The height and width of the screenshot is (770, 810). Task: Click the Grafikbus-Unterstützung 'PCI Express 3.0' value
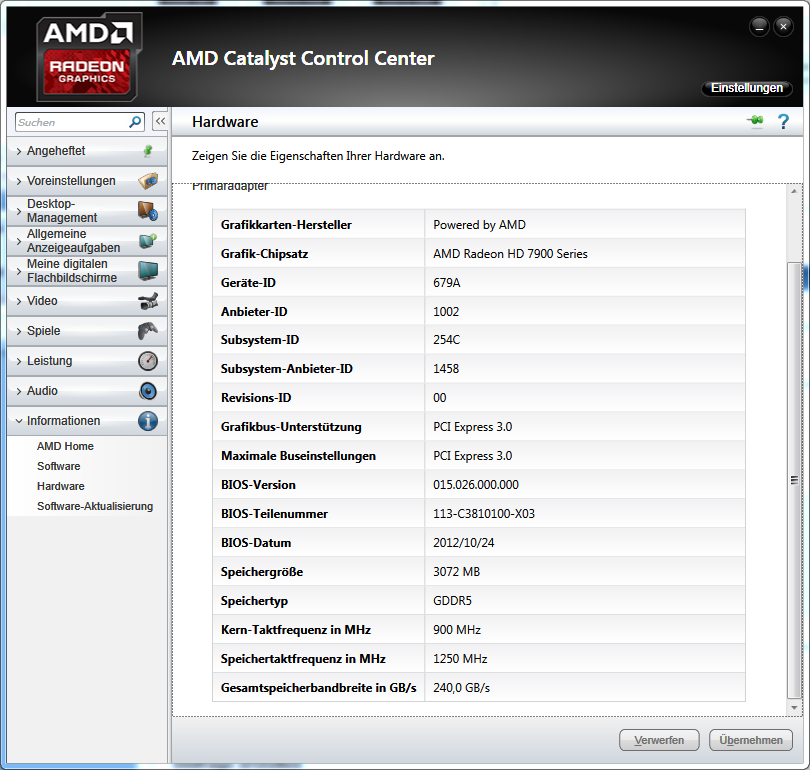pos(473,427)
